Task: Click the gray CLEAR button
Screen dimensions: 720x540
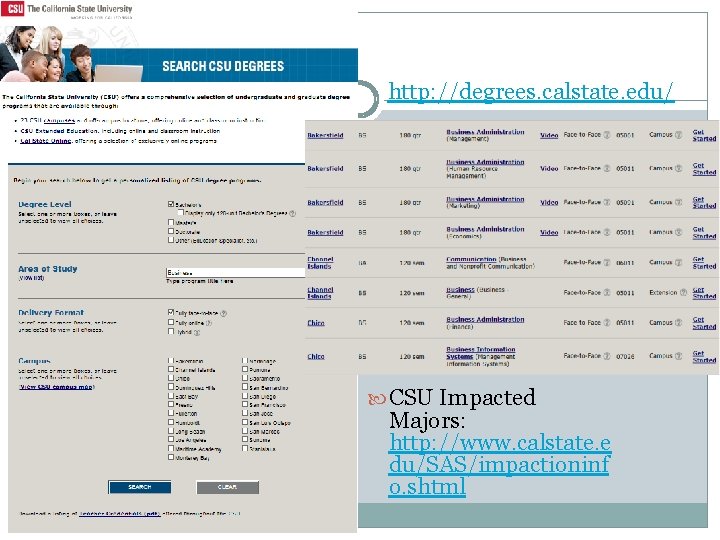Action: tap(227, 487)
